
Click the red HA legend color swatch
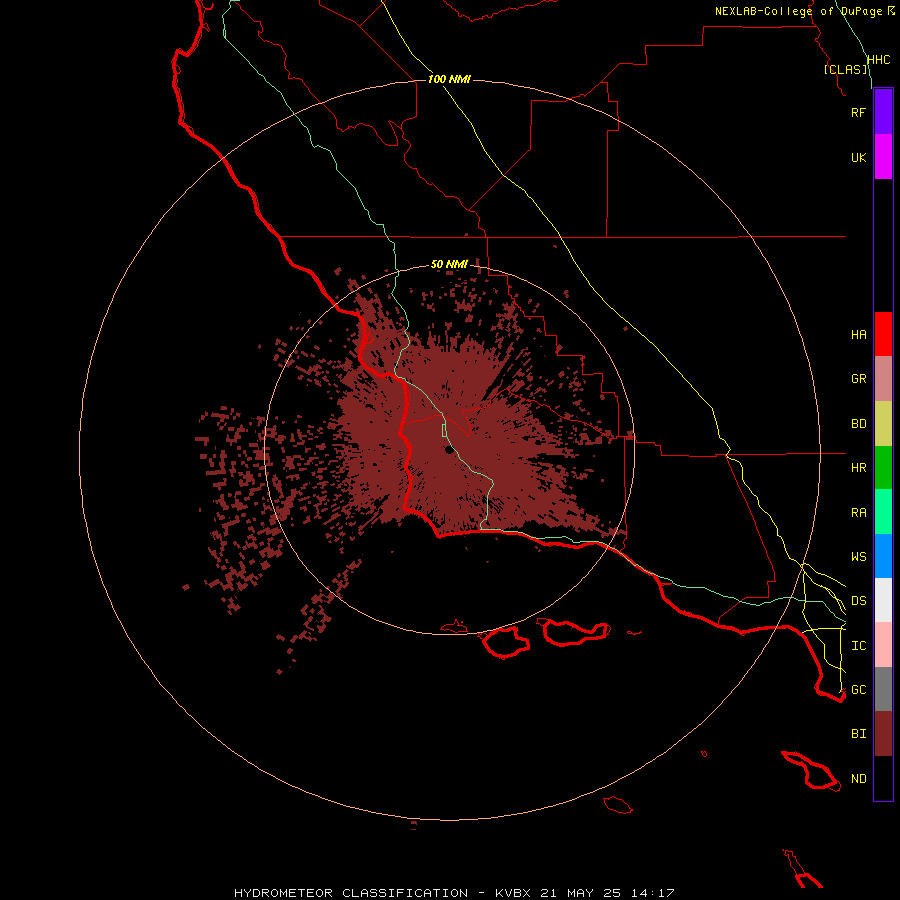point(883,334)
